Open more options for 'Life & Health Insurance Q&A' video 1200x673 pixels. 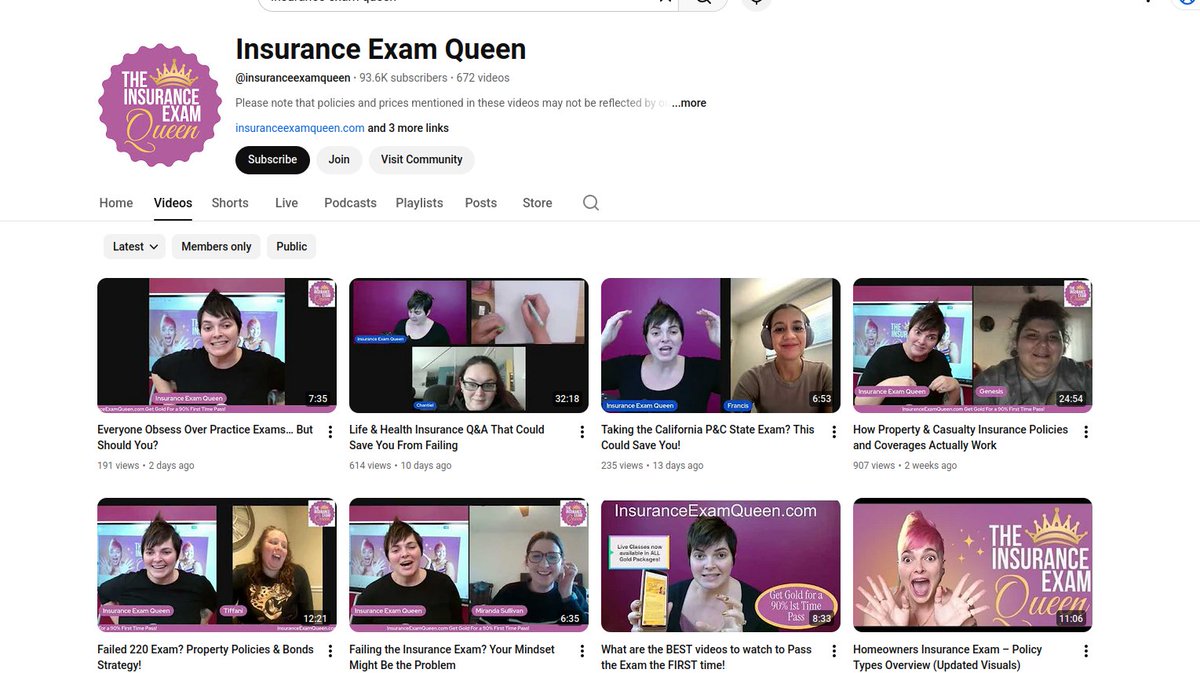click(x=583, y=432)
